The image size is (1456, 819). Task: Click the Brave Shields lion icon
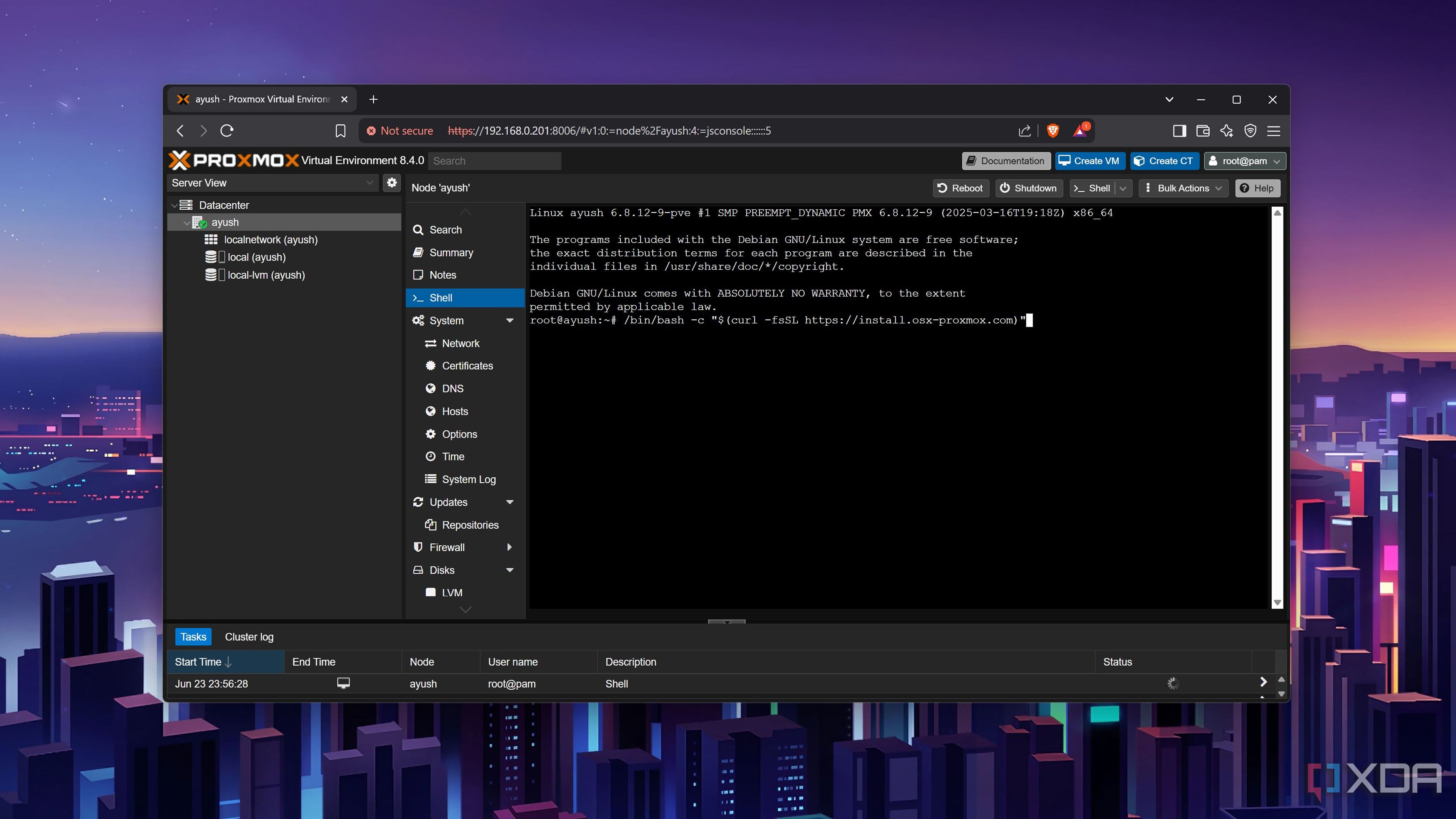(x=1053, y=130)
